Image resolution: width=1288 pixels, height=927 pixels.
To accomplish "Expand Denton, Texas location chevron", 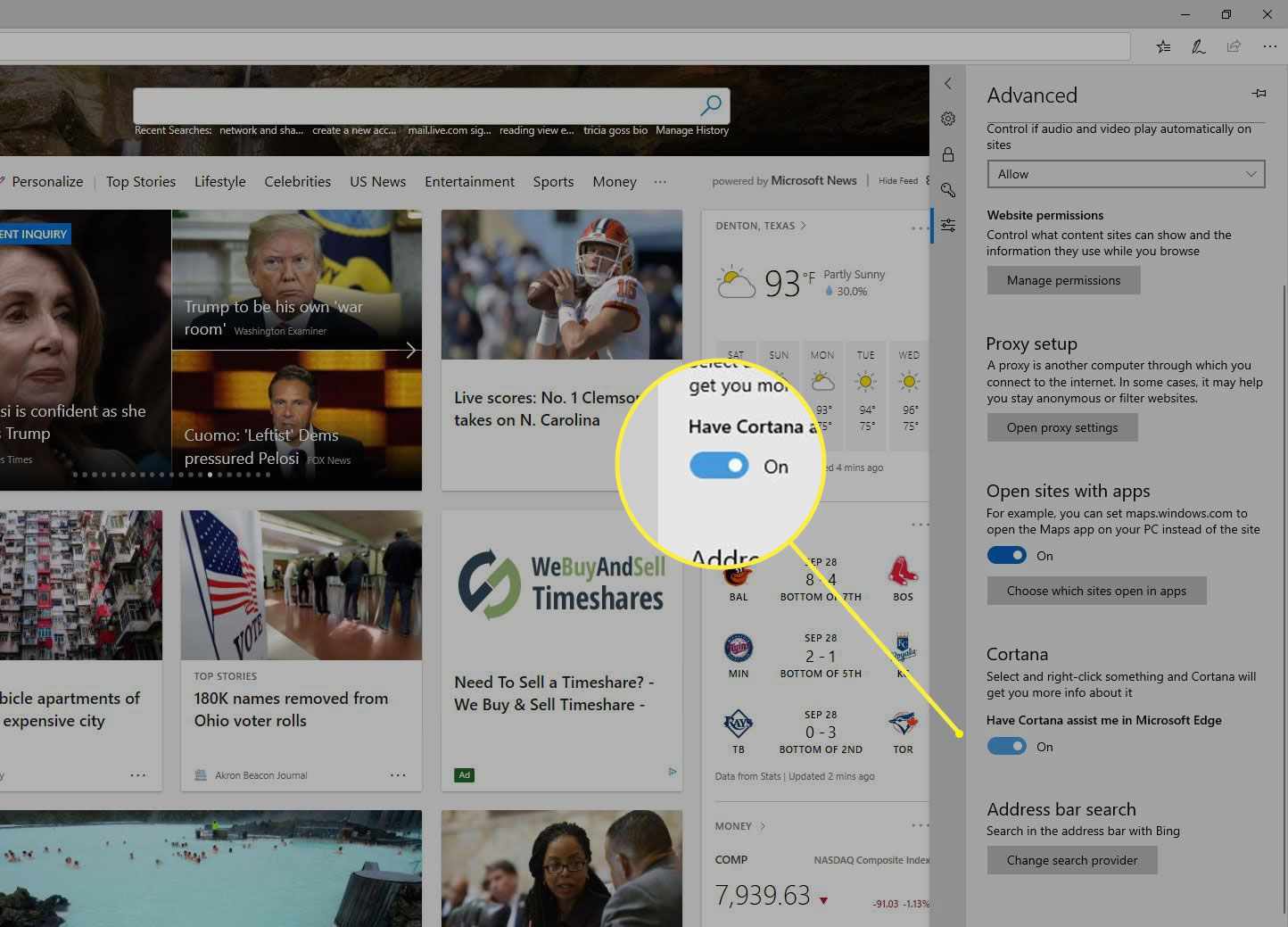I will coord(803,226).
